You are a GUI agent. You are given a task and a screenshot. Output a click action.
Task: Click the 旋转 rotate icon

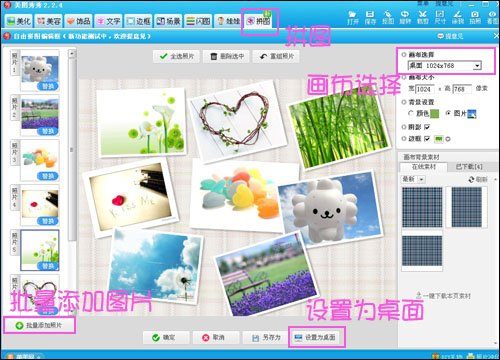pos(405,18)
